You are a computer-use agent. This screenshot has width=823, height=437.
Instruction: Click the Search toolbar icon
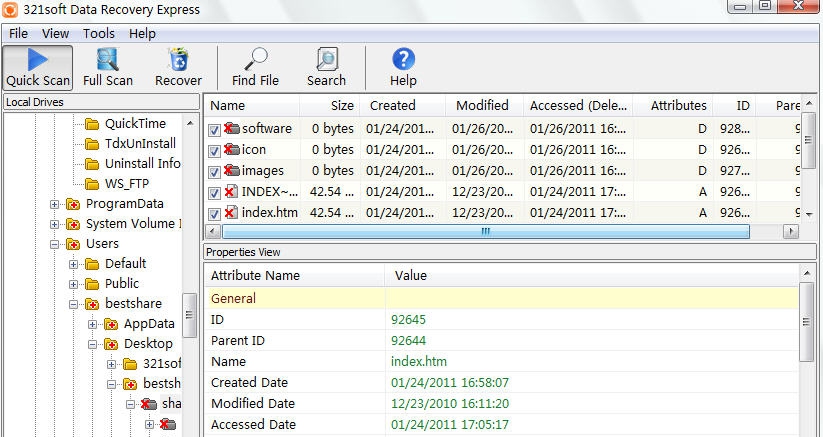[x=326, y=60]
